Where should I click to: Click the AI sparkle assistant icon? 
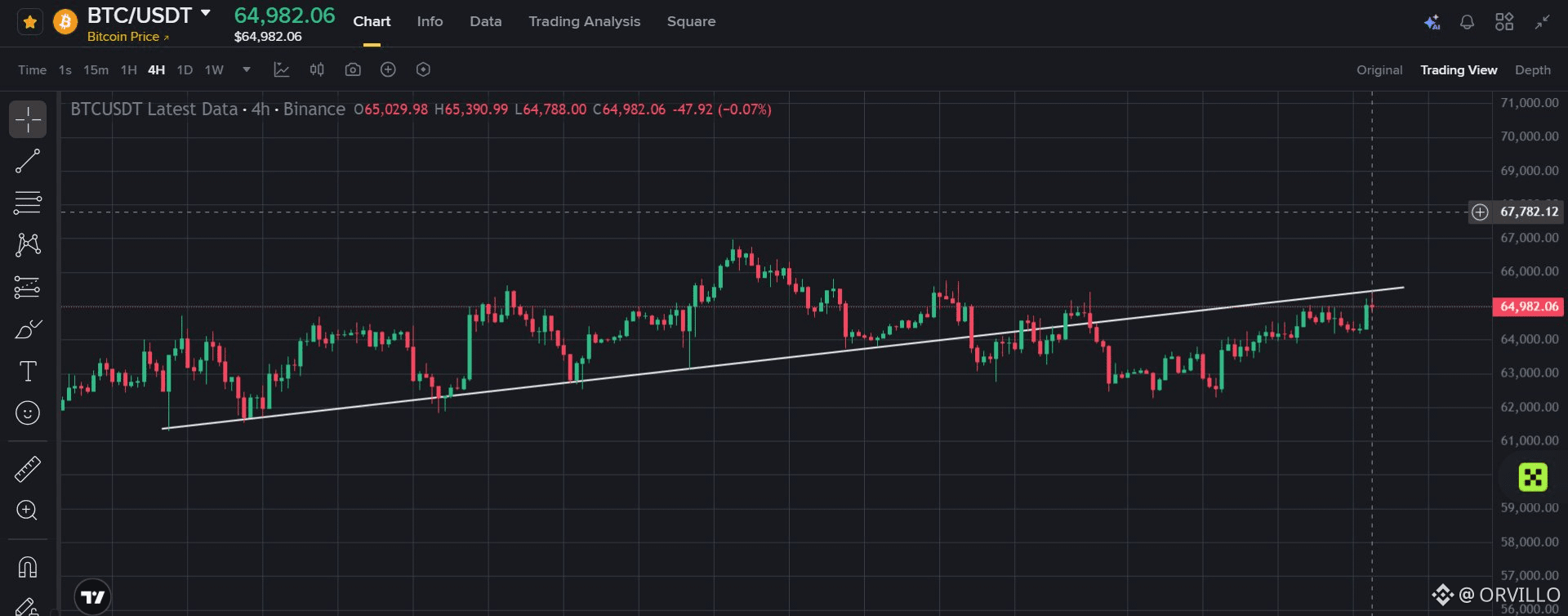[x=1432, y=22]
